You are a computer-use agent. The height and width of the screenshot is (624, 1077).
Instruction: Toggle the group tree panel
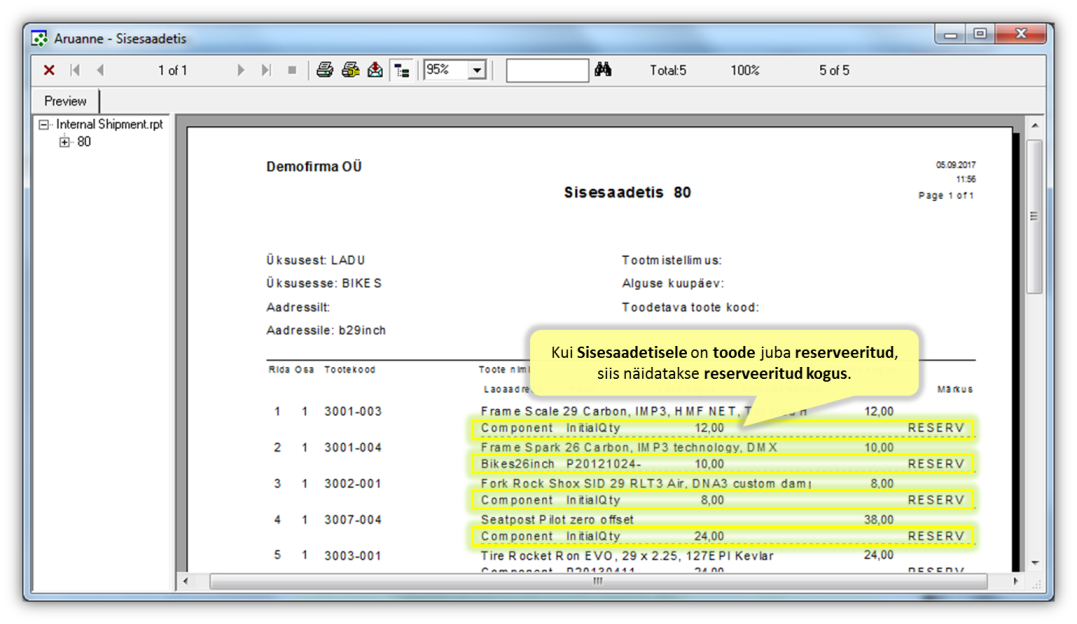pos(402,70)
